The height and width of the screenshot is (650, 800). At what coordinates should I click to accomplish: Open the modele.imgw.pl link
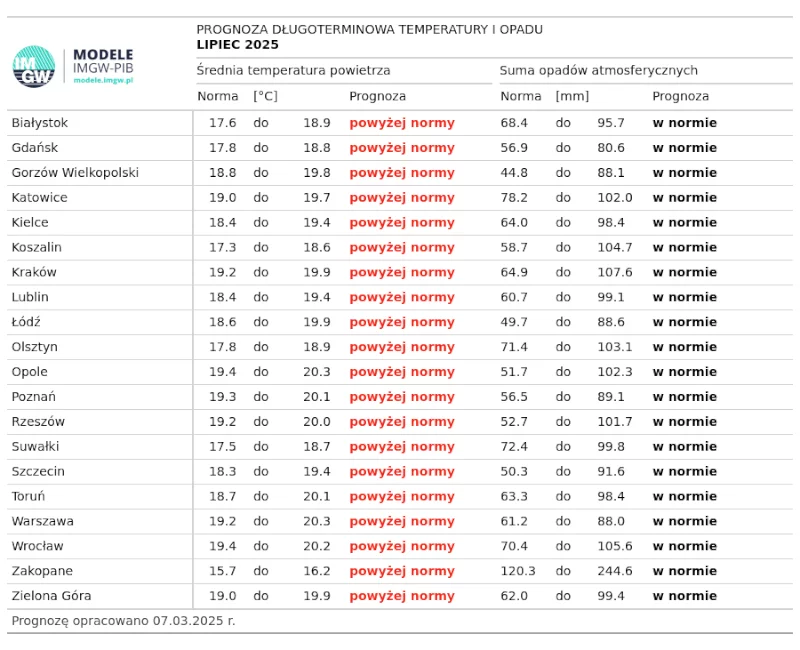click(x=104, y=80)
